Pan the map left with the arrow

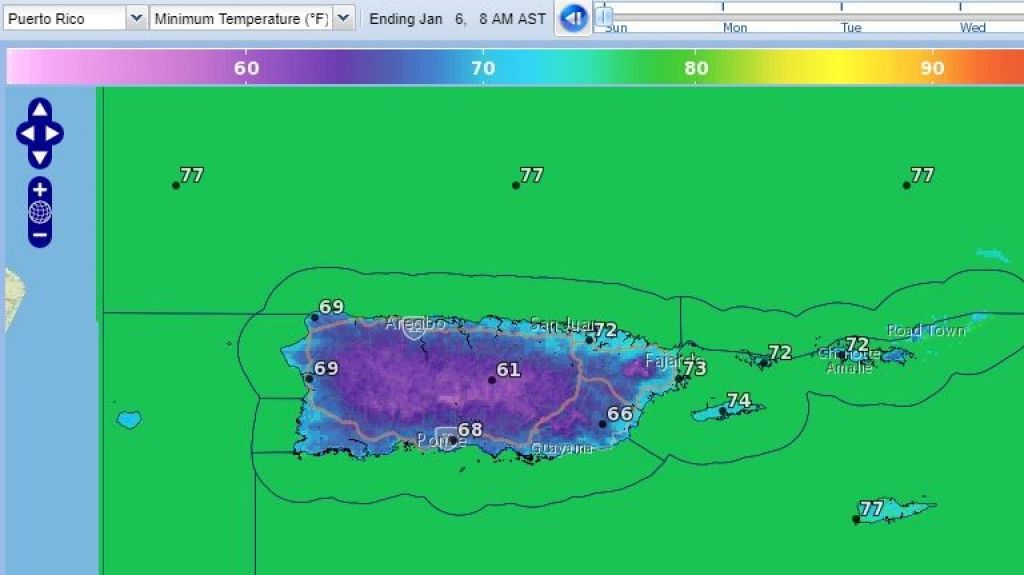[26, 133]
